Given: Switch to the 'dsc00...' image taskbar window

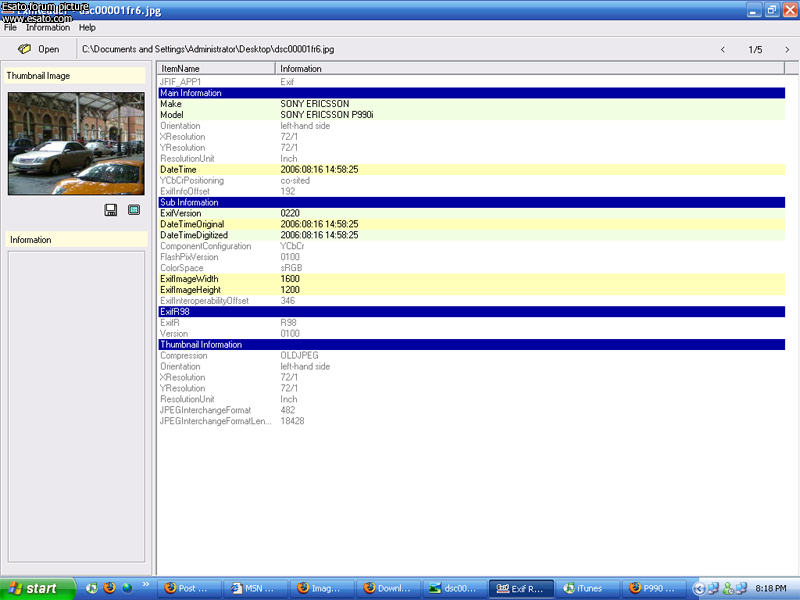Looking at the screenshot, I should pyautogui.click(x=455, y=588).
